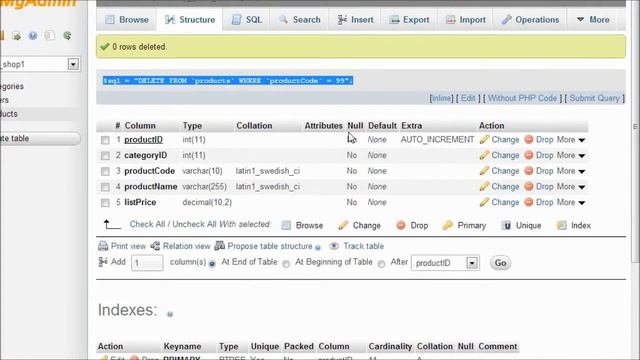Click help icon beside Indexes heading

coord(170,314)
